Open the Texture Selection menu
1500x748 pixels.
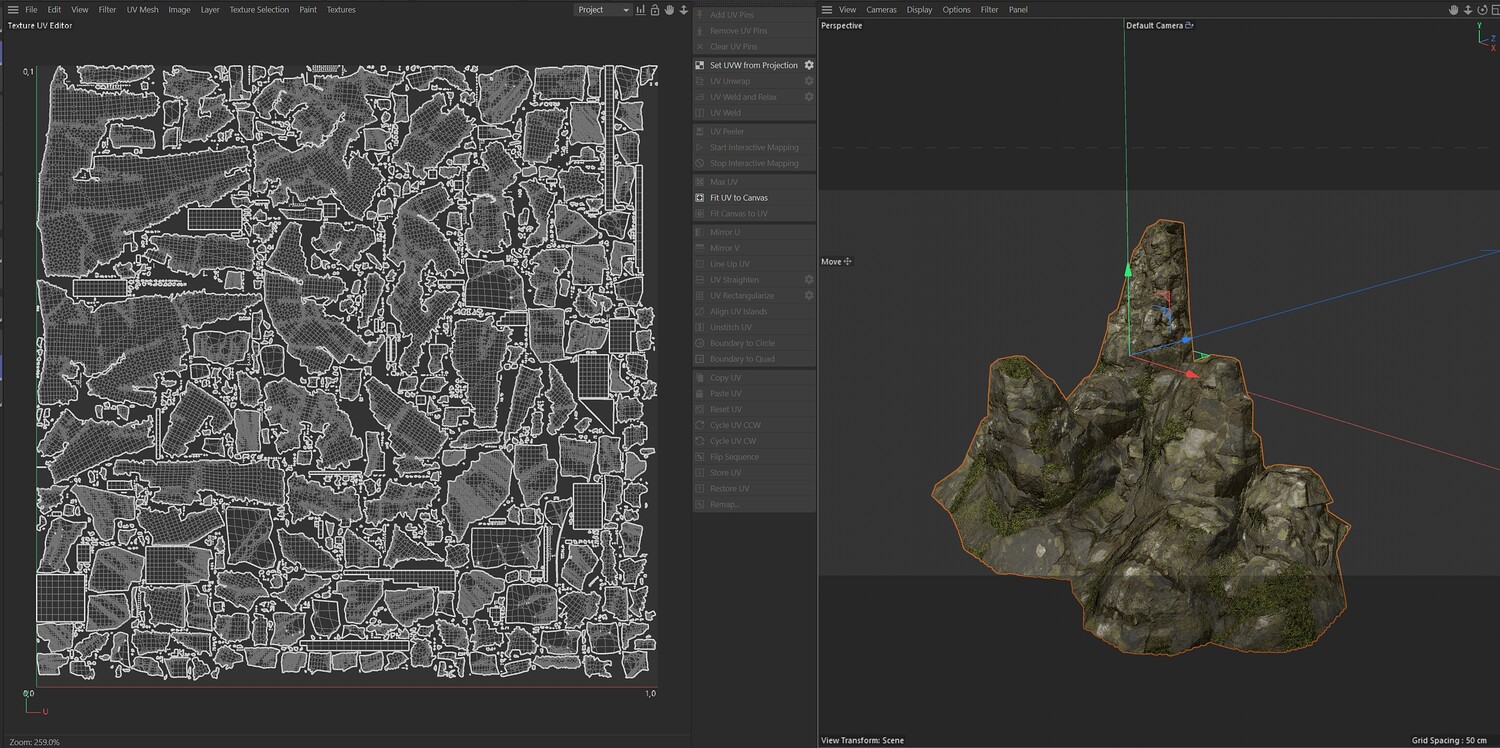click(259, 10)
